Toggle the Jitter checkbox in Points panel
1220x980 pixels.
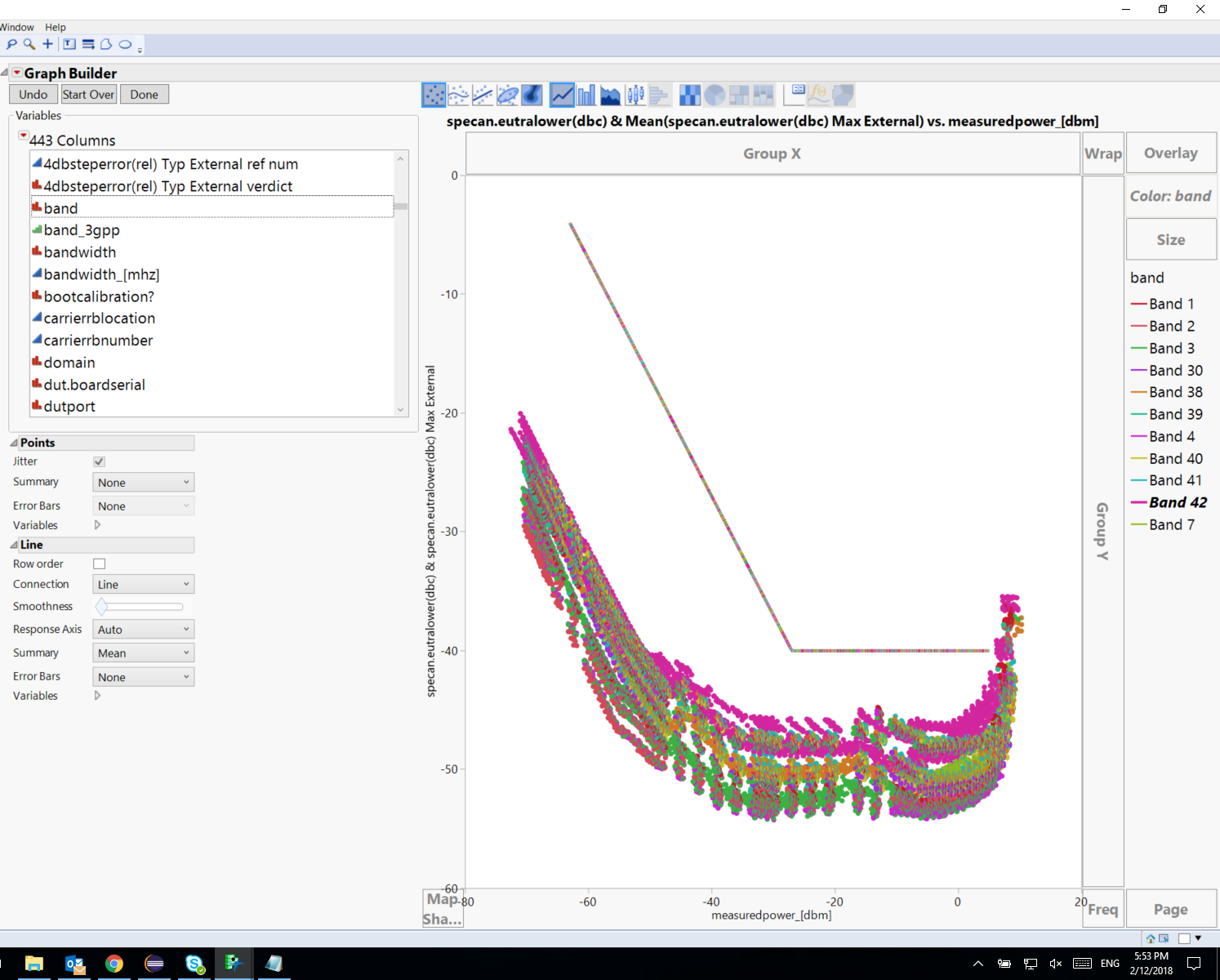coord(99,461)
